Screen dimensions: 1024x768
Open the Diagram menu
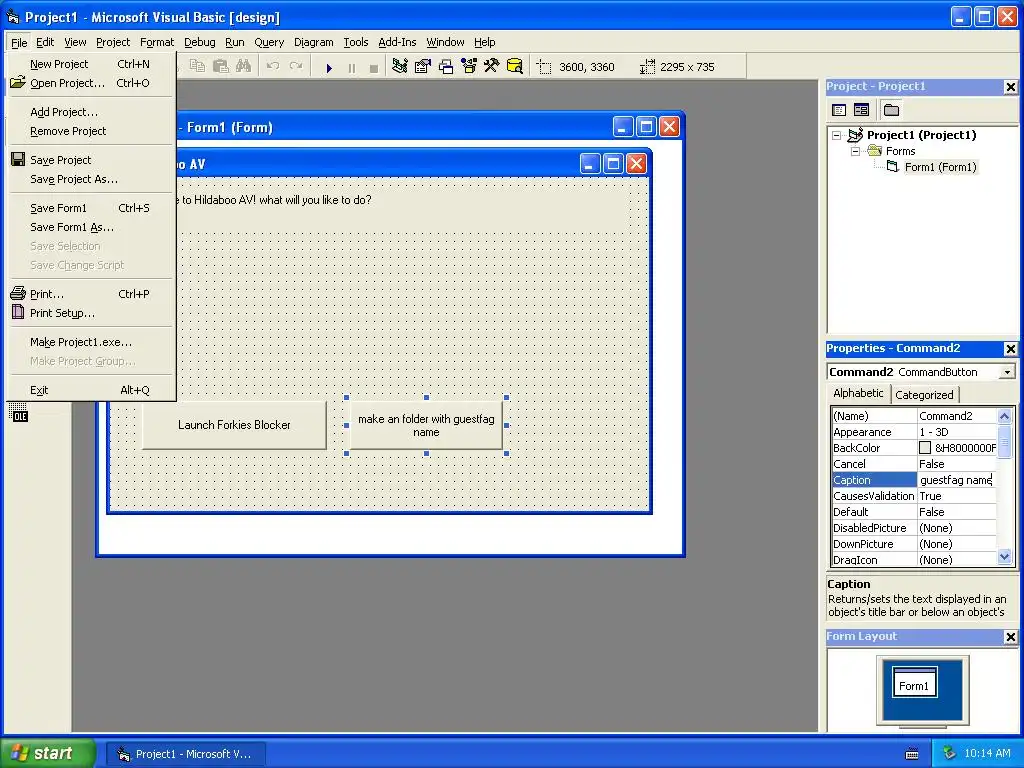313,42
